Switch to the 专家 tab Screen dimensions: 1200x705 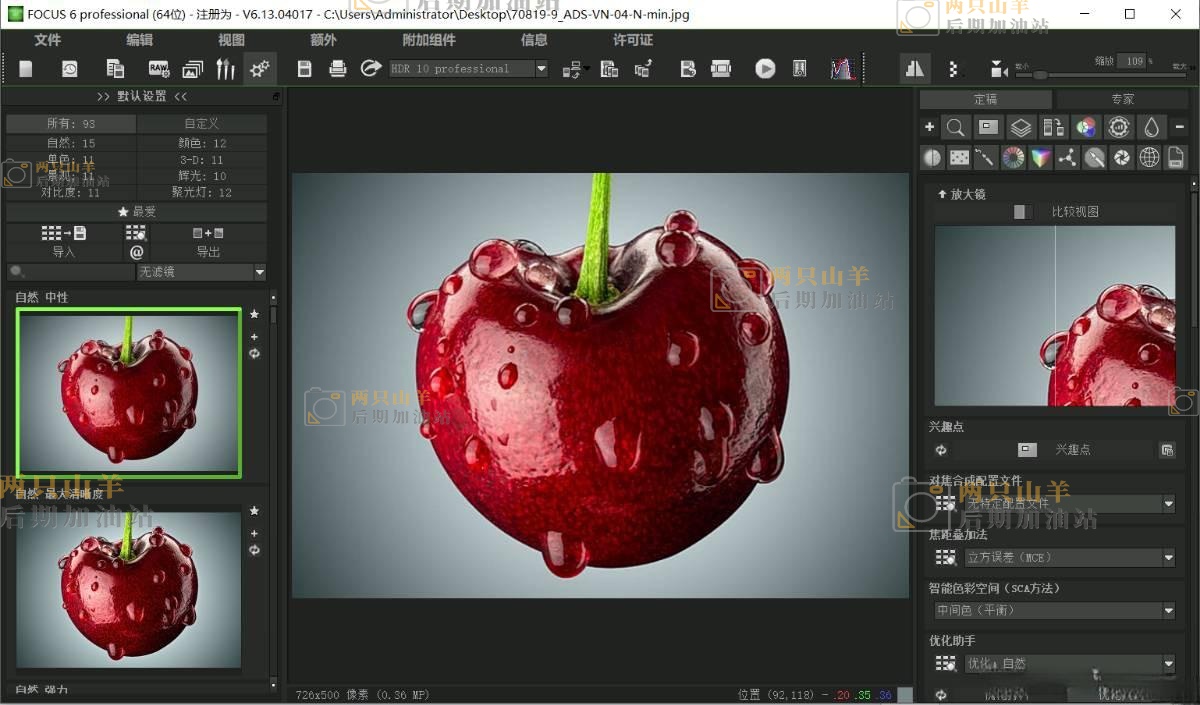click(1122, 99)
